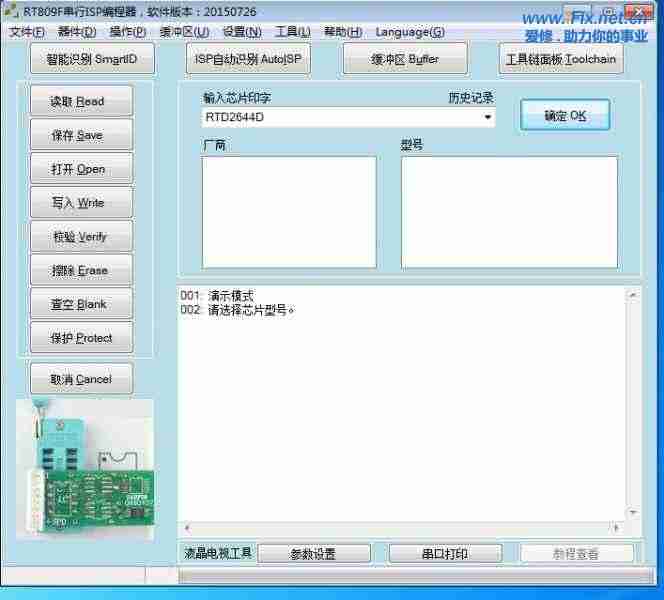Close the RT809F programmer window
The width and height of the screenshot is (664, 600).
[x=639, y=10]
